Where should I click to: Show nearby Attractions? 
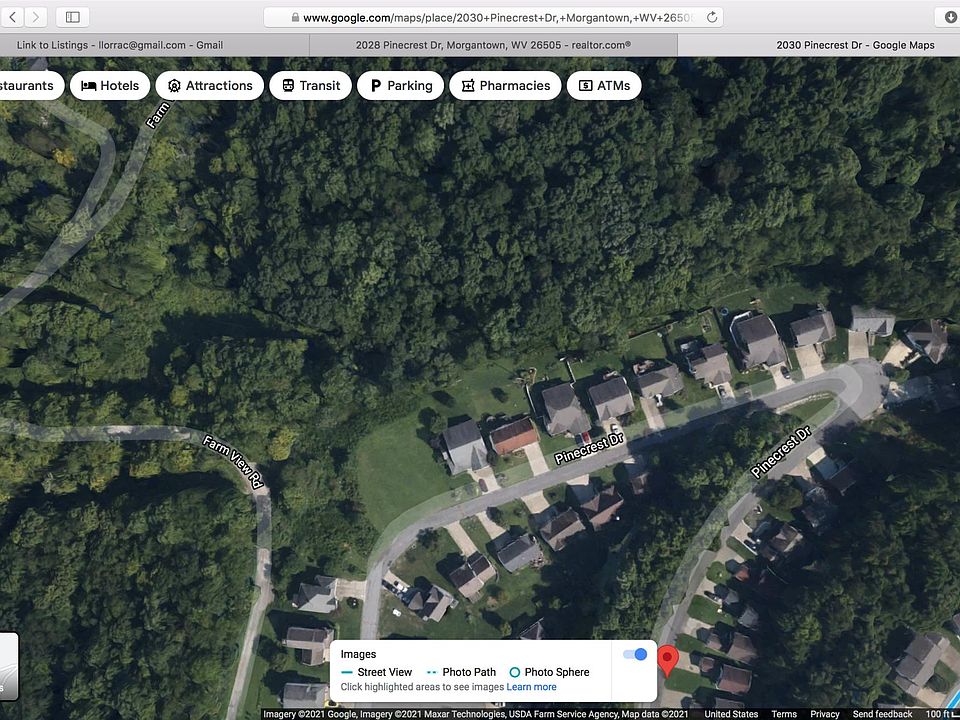coord(210,86)
